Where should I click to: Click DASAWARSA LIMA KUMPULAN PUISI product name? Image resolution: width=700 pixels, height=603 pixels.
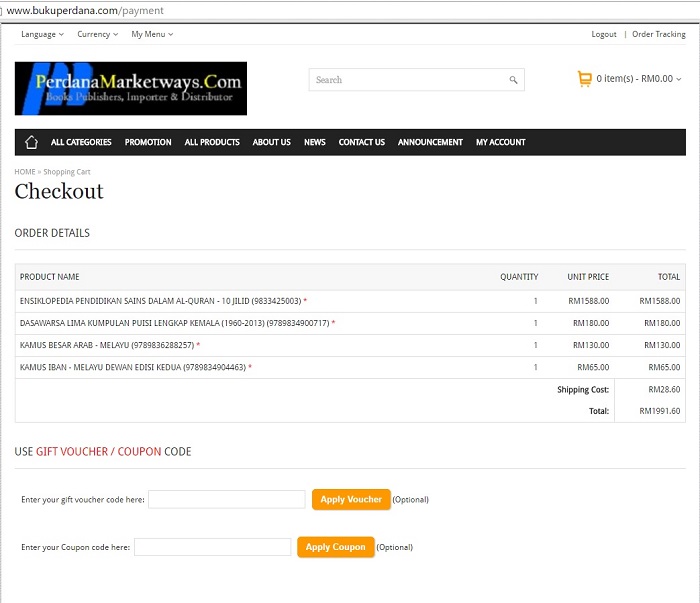175,323
